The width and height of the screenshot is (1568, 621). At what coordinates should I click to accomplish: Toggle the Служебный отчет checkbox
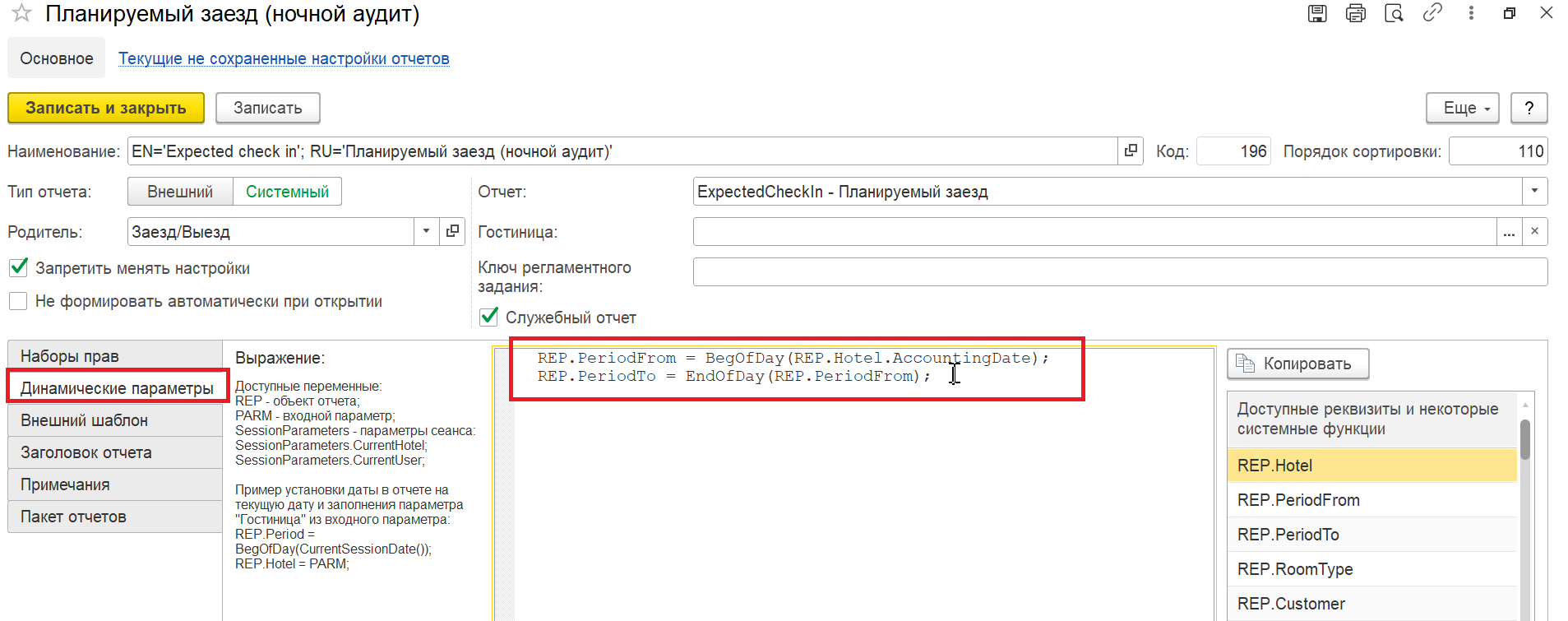tap(488, 317)
